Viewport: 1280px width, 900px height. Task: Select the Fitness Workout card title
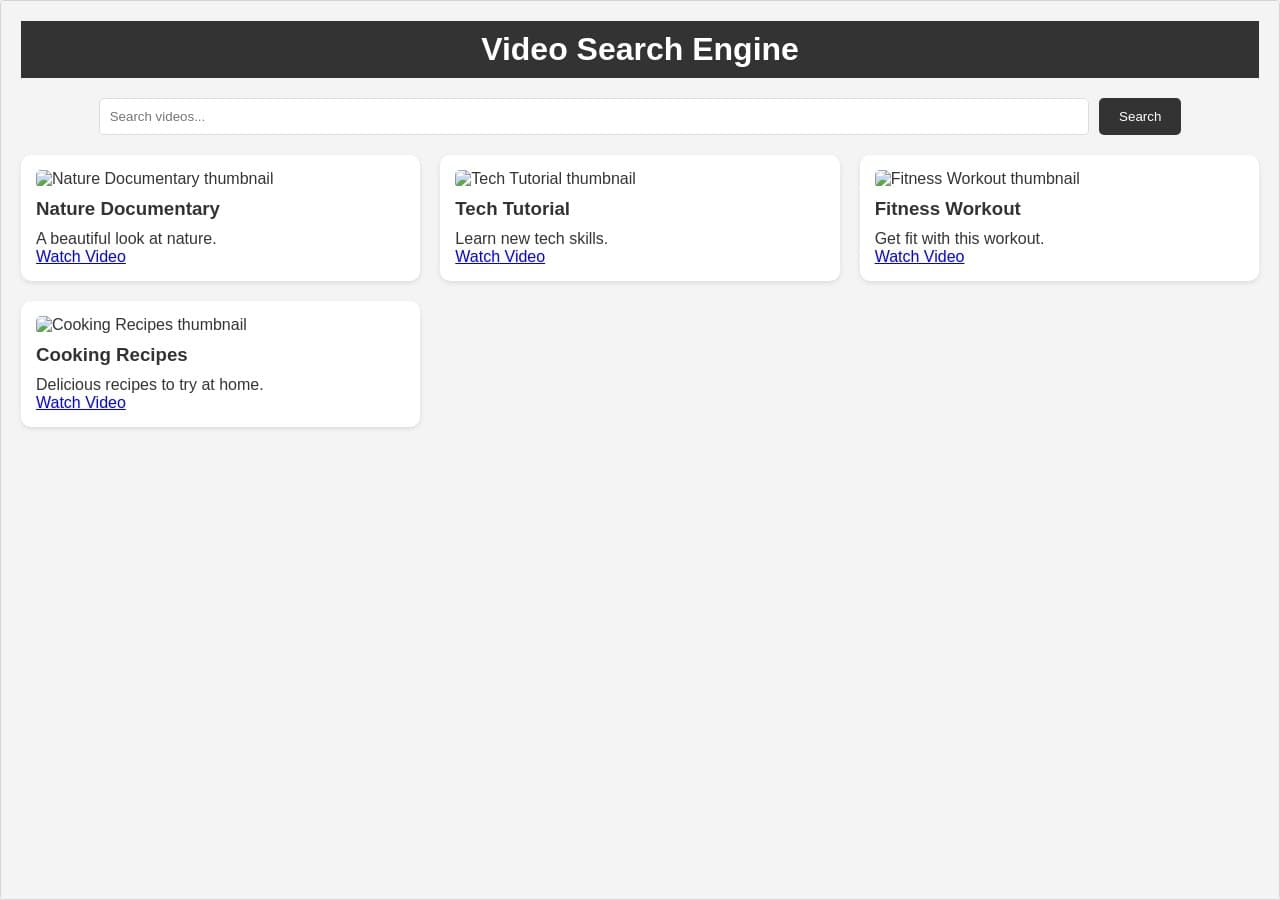pyautogui.click(x=947, y=209)
